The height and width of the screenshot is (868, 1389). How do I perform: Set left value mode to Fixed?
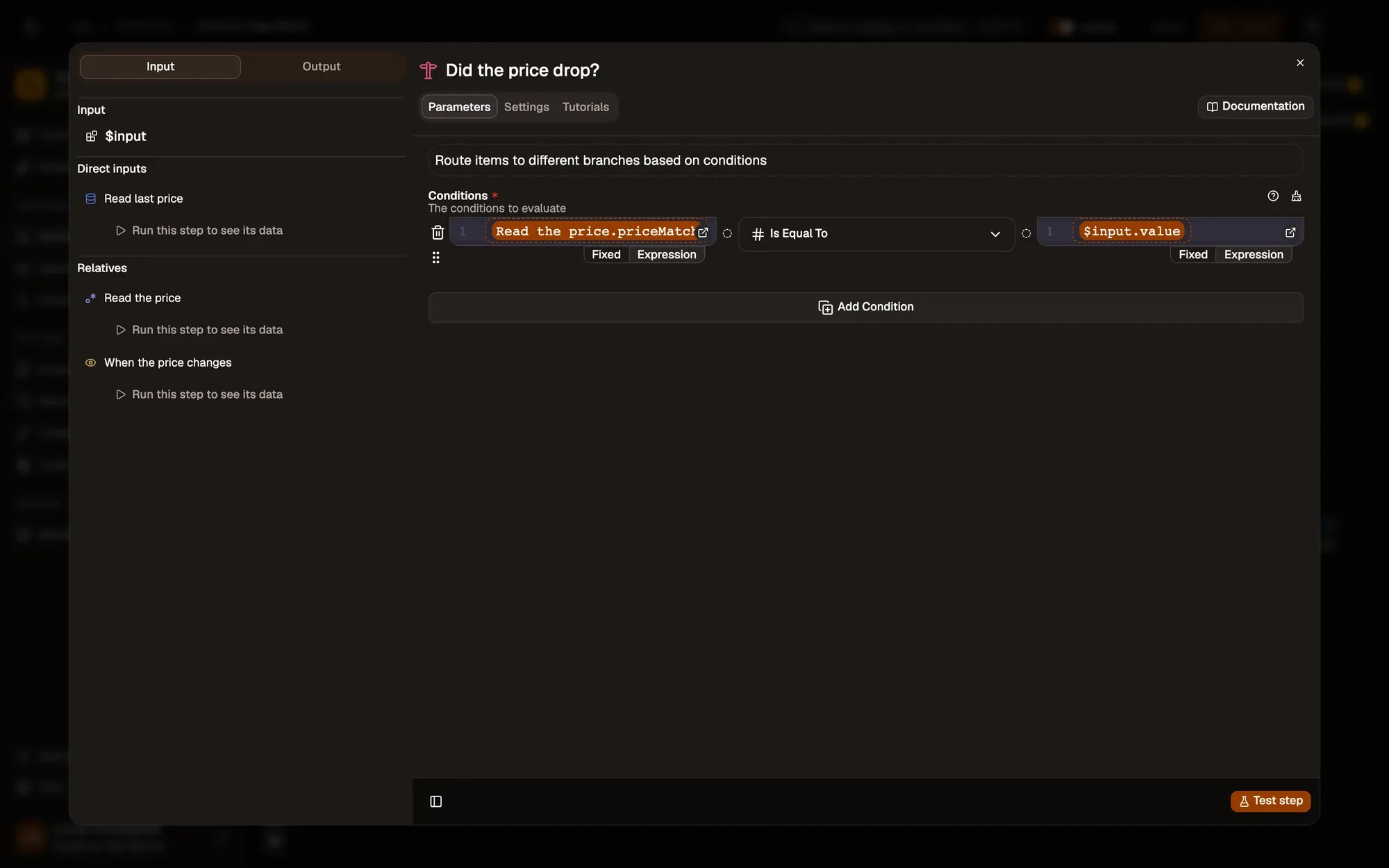606,255
